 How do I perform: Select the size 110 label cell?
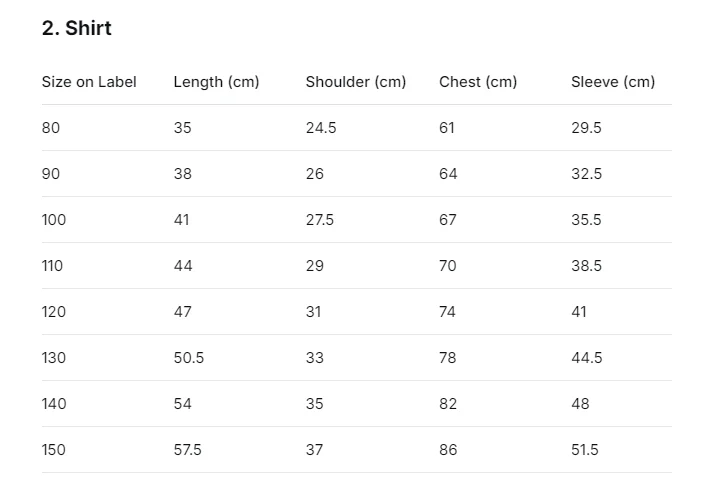point(52,266)
